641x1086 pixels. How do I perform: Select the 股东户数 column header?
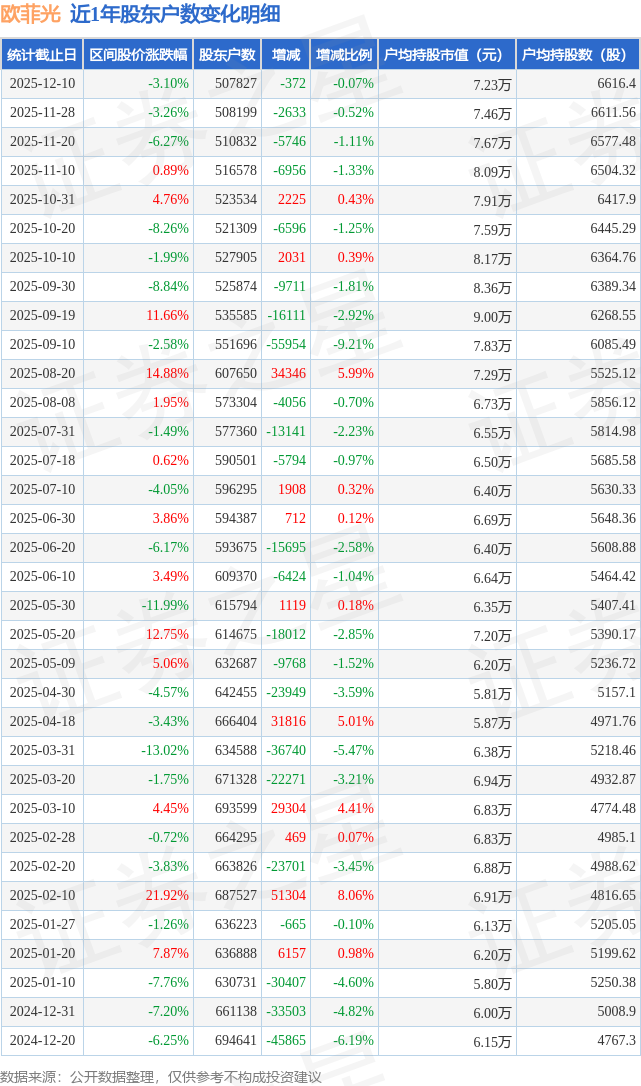[x=227, y=55]
